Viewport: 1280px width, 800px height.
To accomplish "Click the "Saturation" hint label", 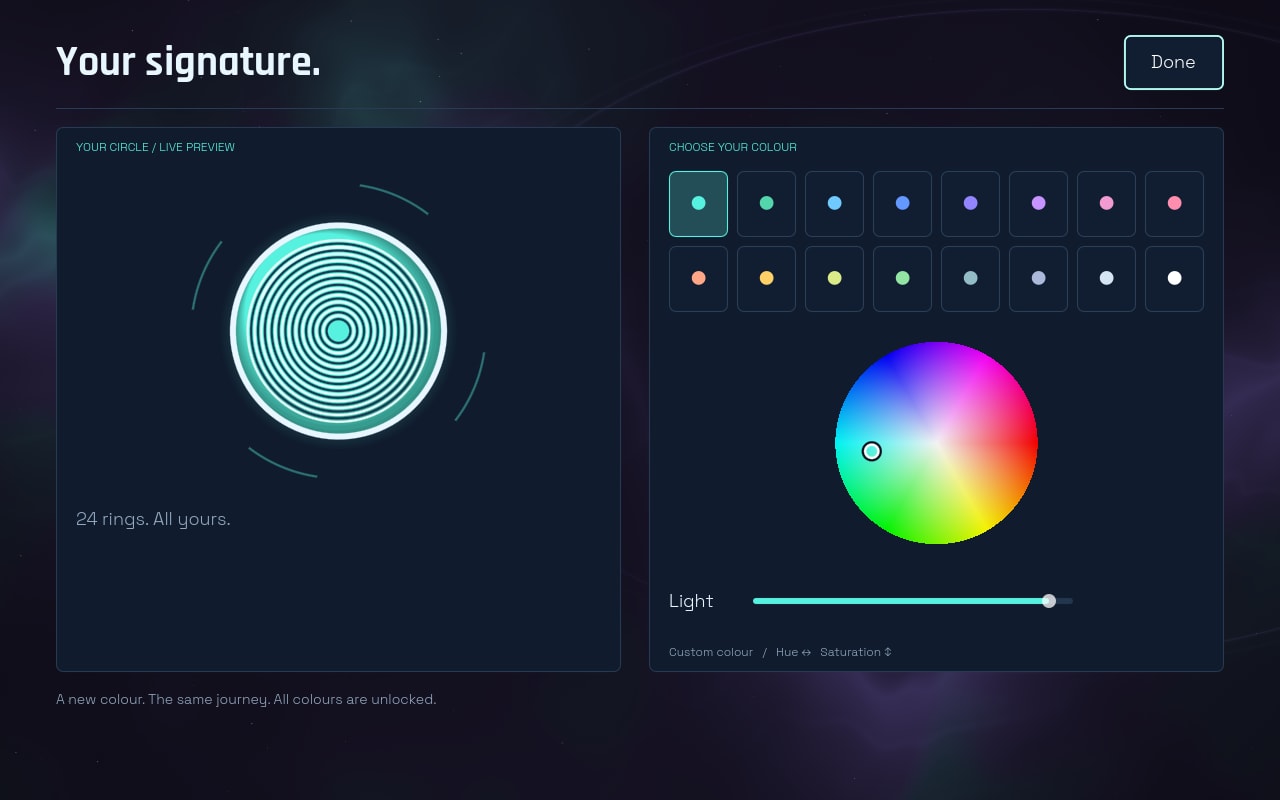I will [x=850, y=652].
